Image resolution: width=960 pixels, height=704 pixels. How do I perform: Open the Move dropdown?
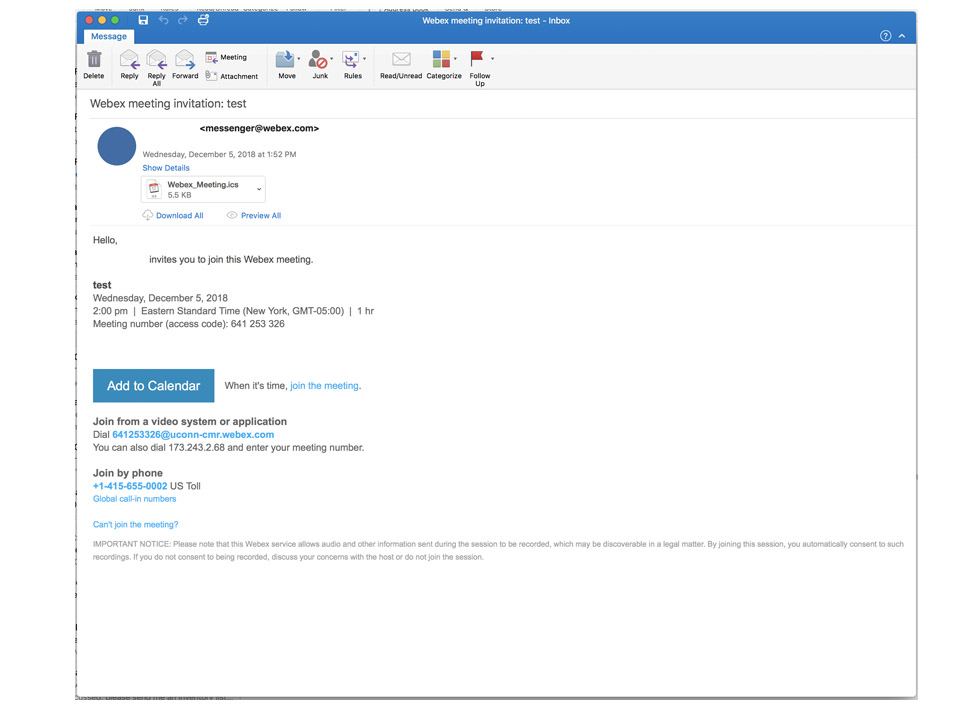coord(298,59)
